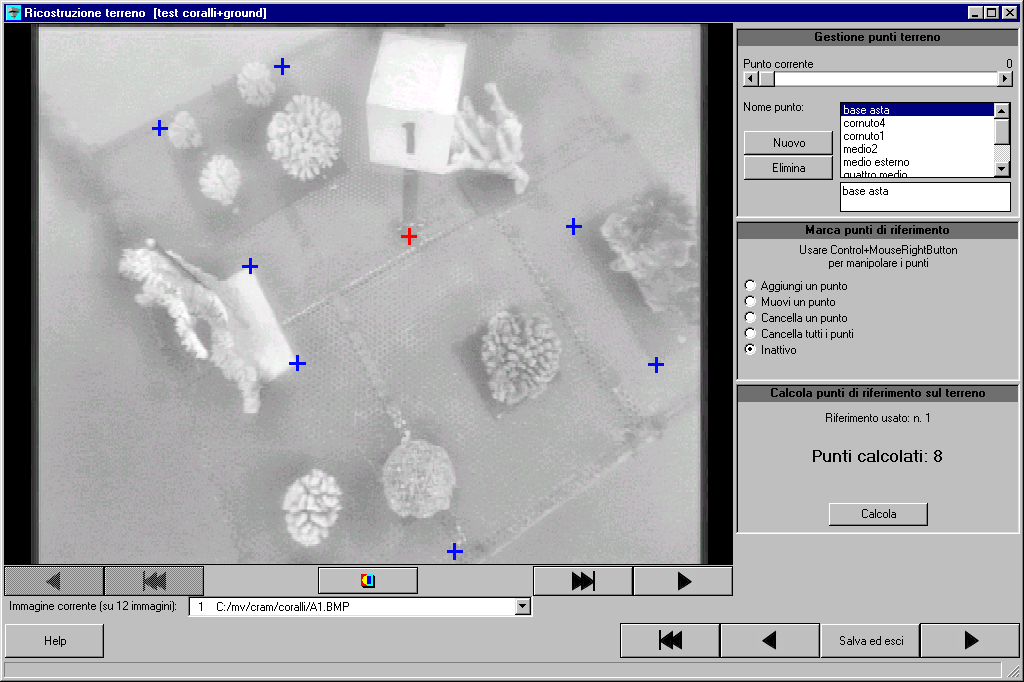Click bottom-row forward arrow right of Salva ed esci
The width and height of the screenshot is (1024, 682).
click(969, 641)
